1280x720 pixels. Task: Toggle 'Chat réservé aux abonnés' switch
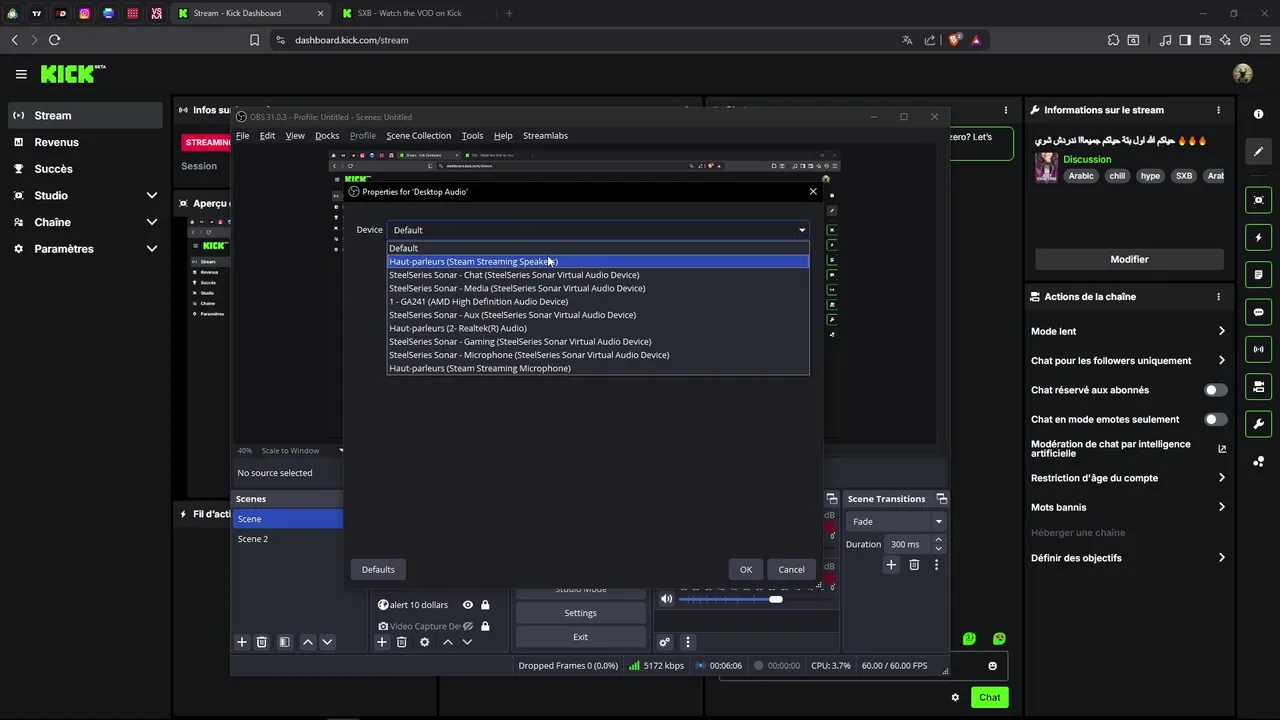point(1215,390)
